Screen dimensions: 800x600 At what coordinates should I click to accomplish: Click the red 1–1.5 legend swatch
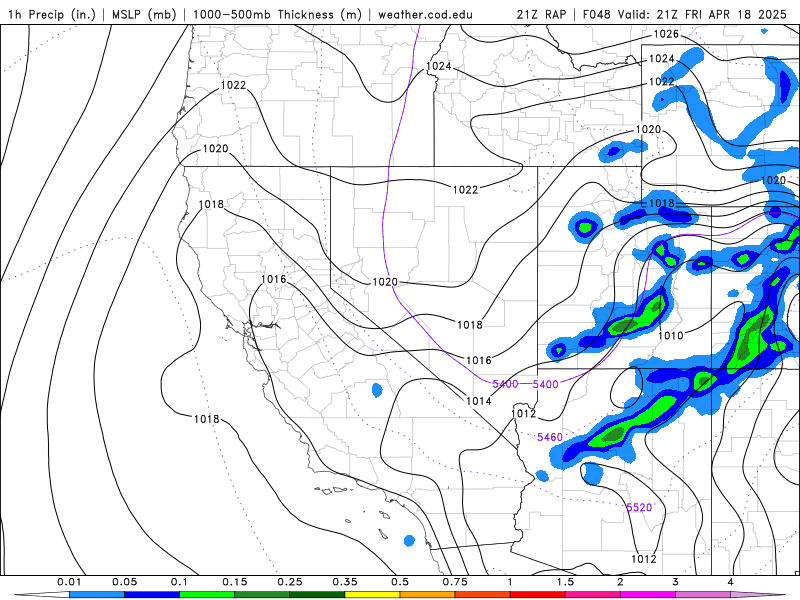pyautogui.click(x=538, y=595)
